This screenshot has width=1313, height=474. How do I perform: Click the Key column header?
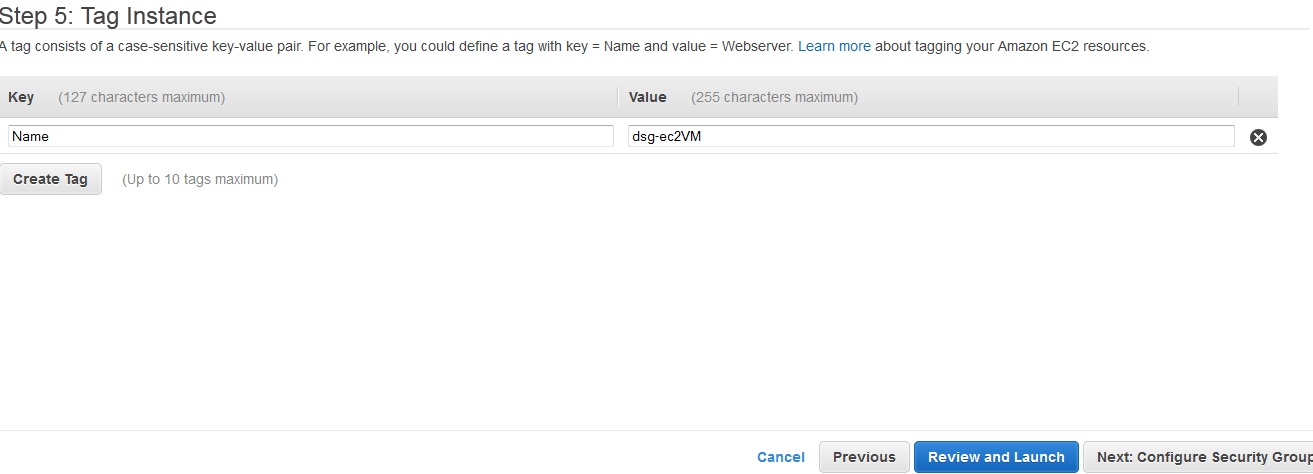21,97
